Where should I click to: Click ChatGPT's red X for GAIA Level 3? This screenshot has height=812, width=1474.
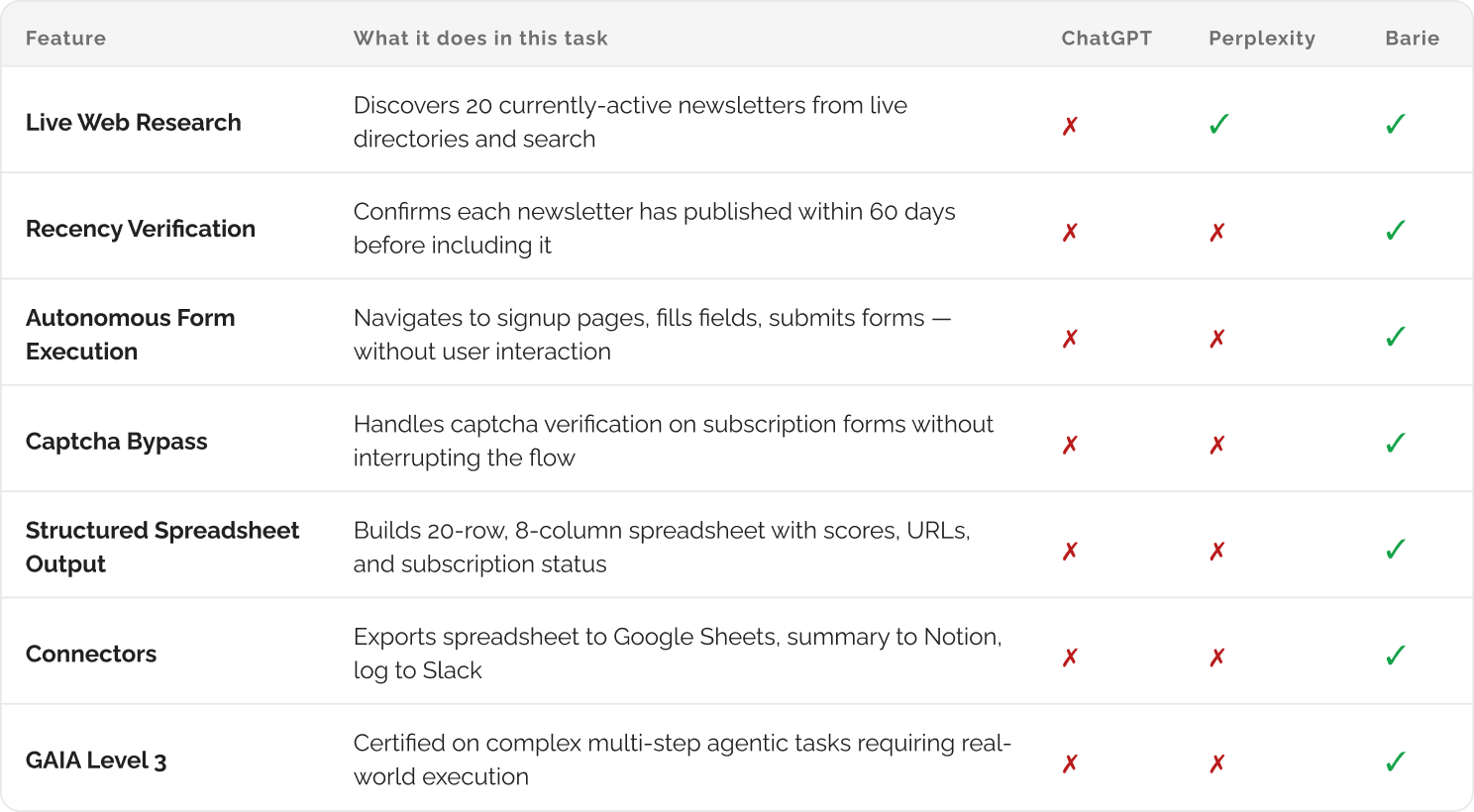(x=1070, y=764)
